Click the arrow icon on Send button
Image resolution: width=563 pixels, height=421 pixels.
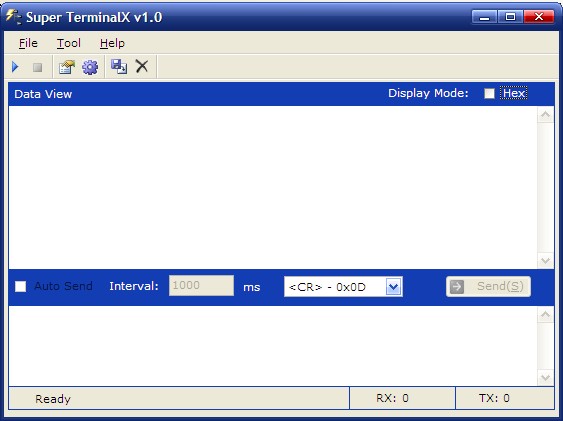[x=457, y=286]
